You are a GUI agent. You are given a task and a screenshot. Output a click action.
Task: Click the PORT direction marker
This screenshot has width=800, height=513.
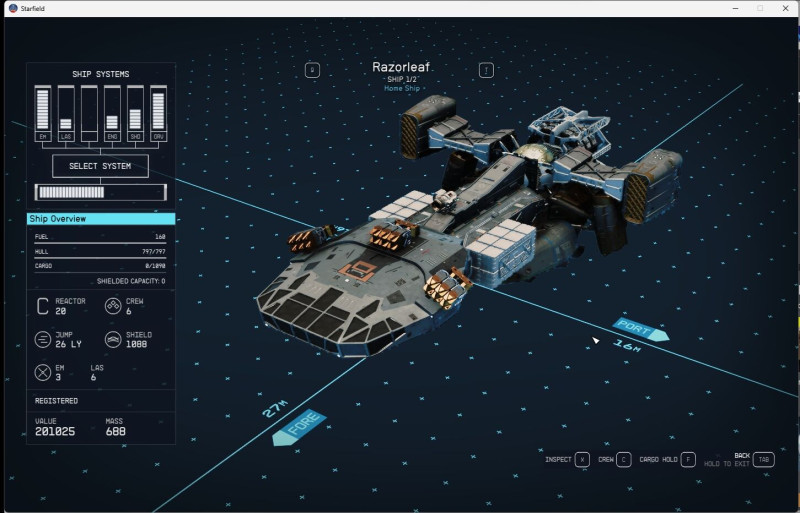(640, 329)
